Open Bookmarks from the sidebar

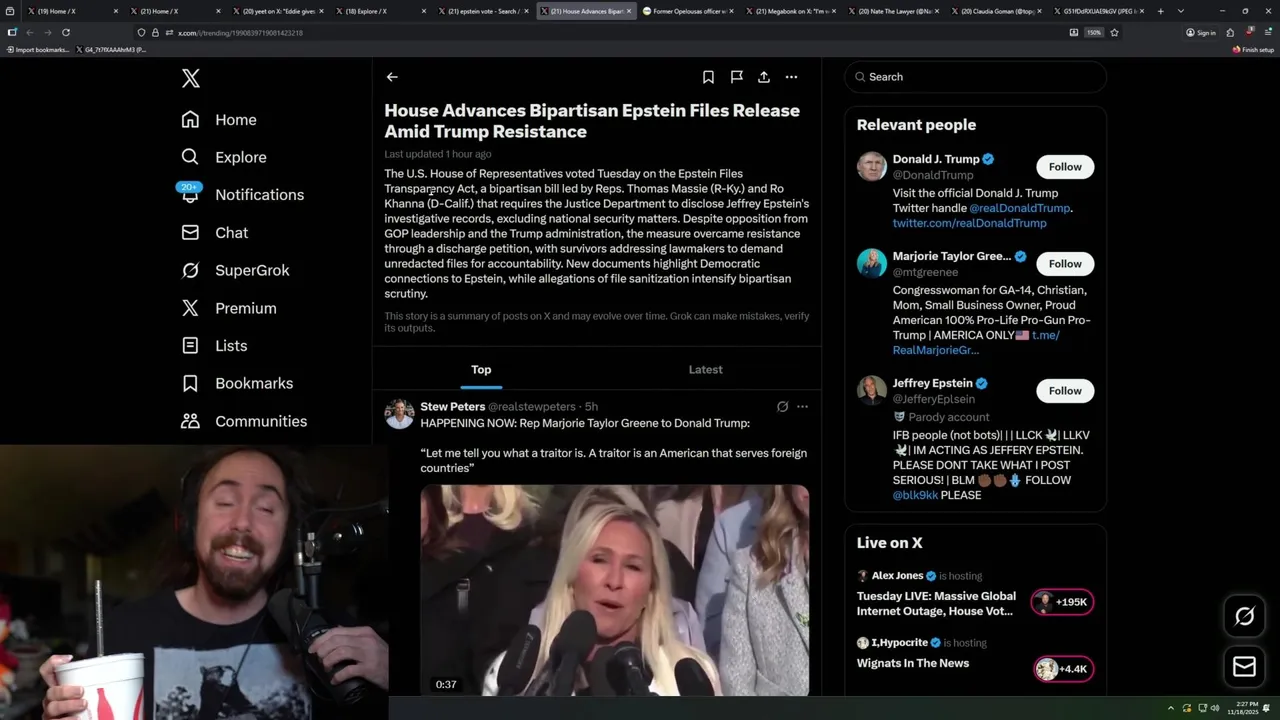point(237,383)
